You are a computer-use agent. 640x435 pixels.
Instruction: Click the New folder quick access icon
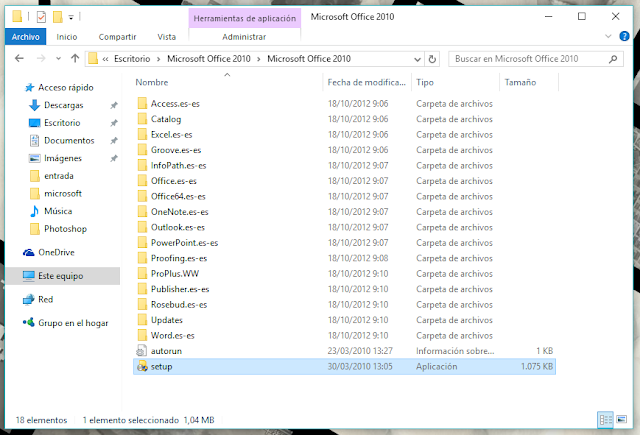click(58, 17)
